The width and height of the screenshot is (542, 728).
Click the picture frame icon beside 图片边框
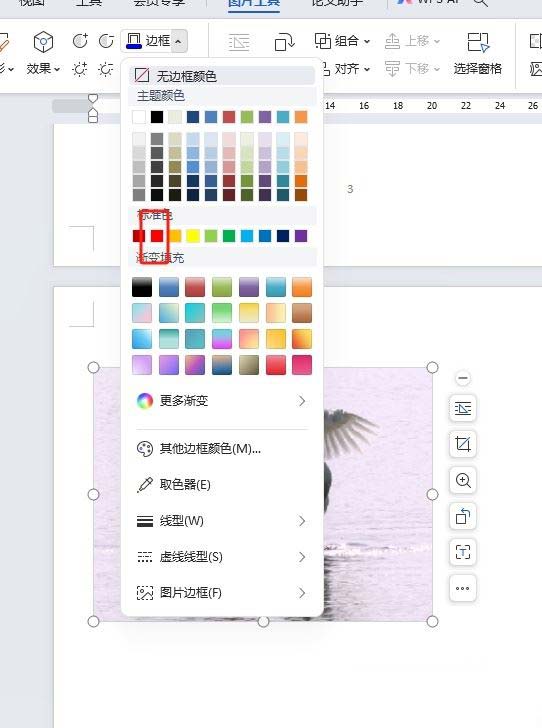[x=144, y=593]
